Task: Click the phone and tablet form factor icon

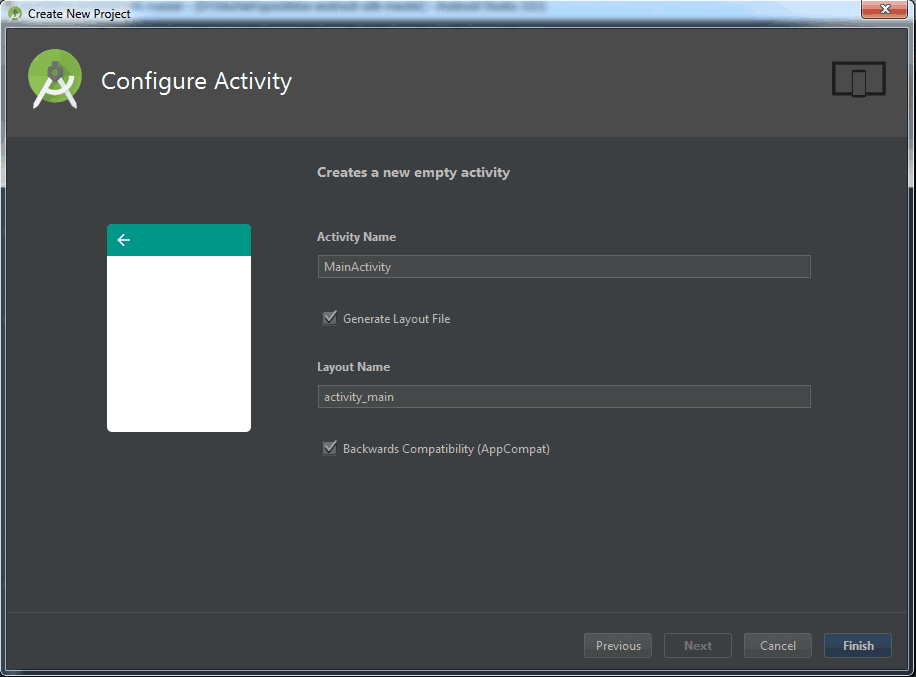Action: [x=858, y=79]
